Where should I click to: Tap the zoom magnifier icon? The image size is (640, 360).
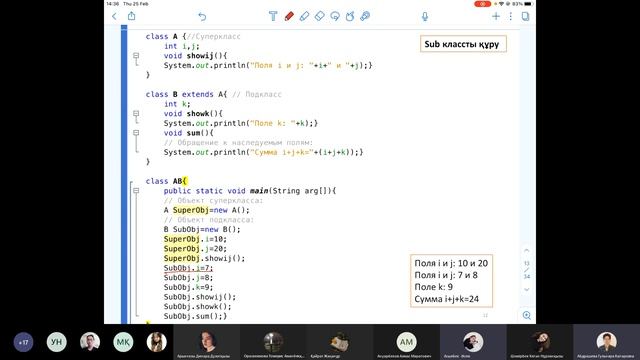pyautogui.click(x=527, y=315)
